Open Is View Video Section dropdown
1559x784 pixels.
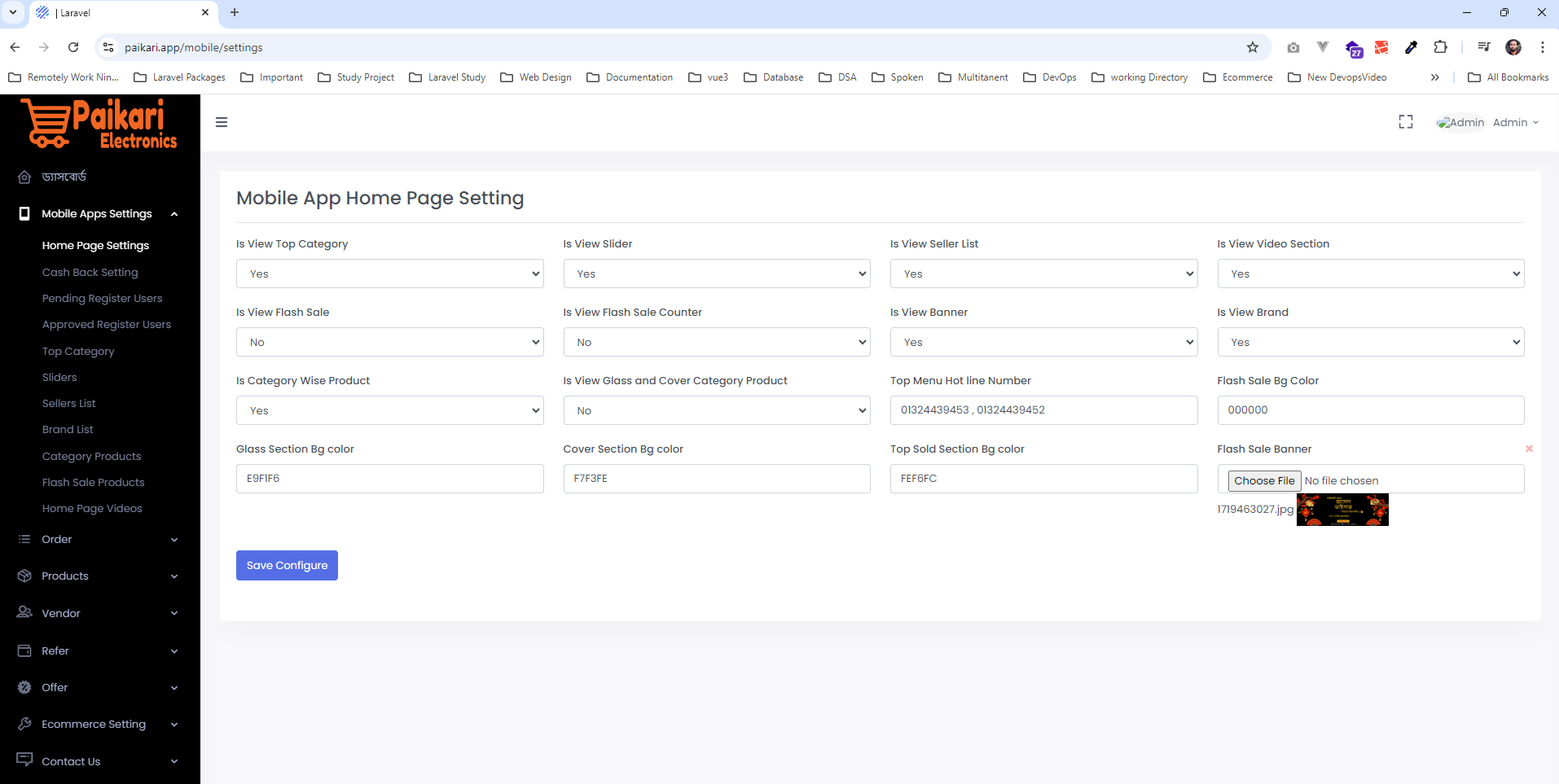coord(1371,274)
